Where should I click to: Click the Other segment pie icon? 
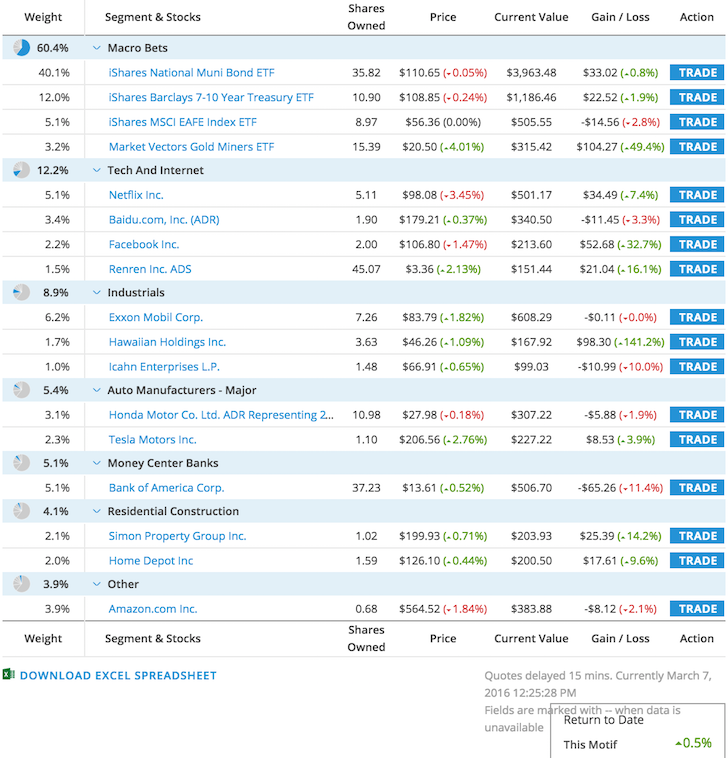[x=21, y=584]
